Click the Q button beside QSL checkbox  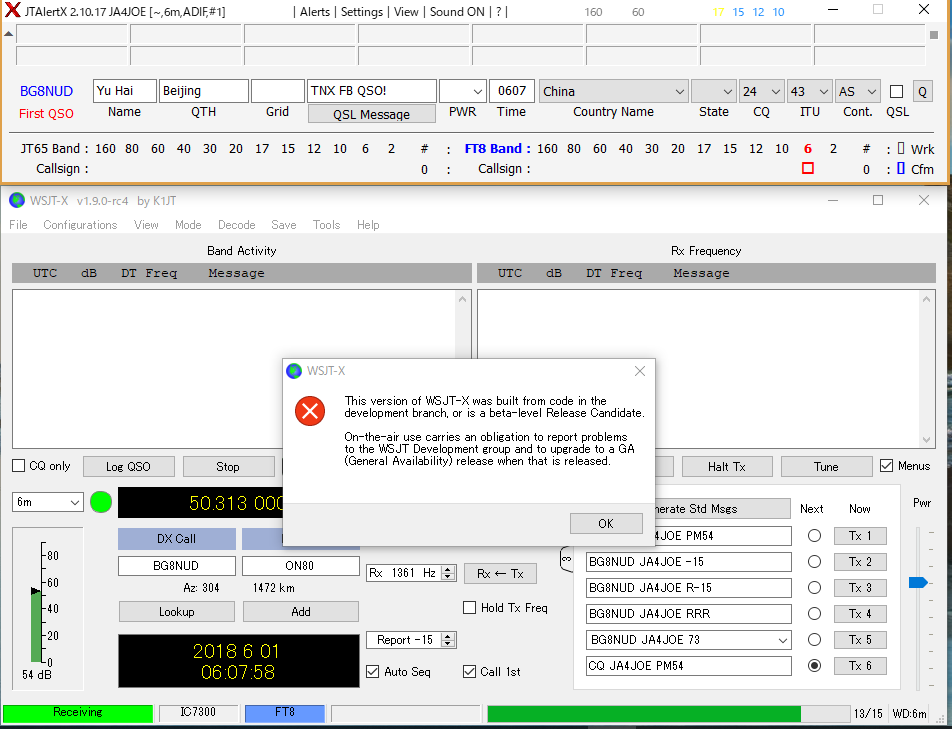tap(922, 92)
